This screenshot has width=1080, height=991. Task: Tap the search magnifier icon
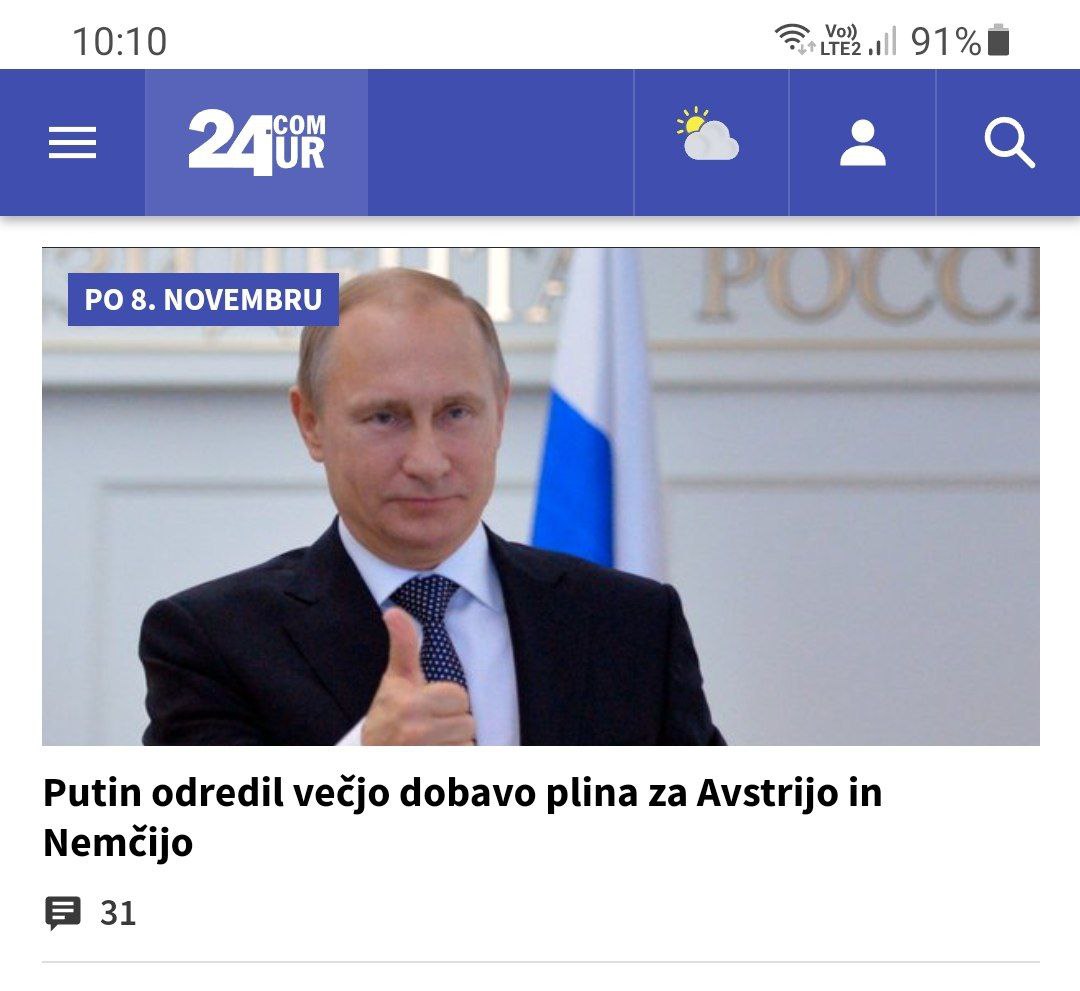click(1009, 143)
